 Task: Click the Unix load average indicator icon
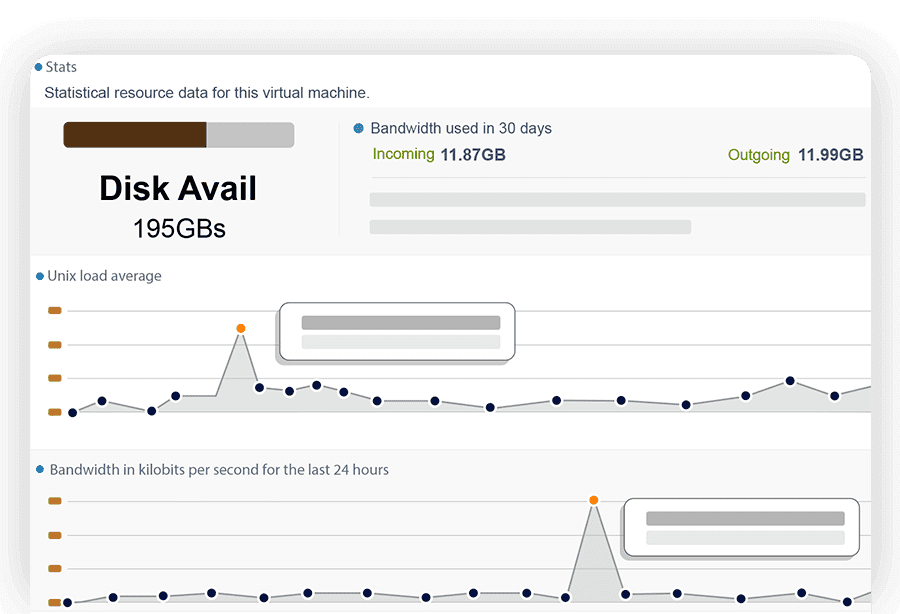point(39,276)
